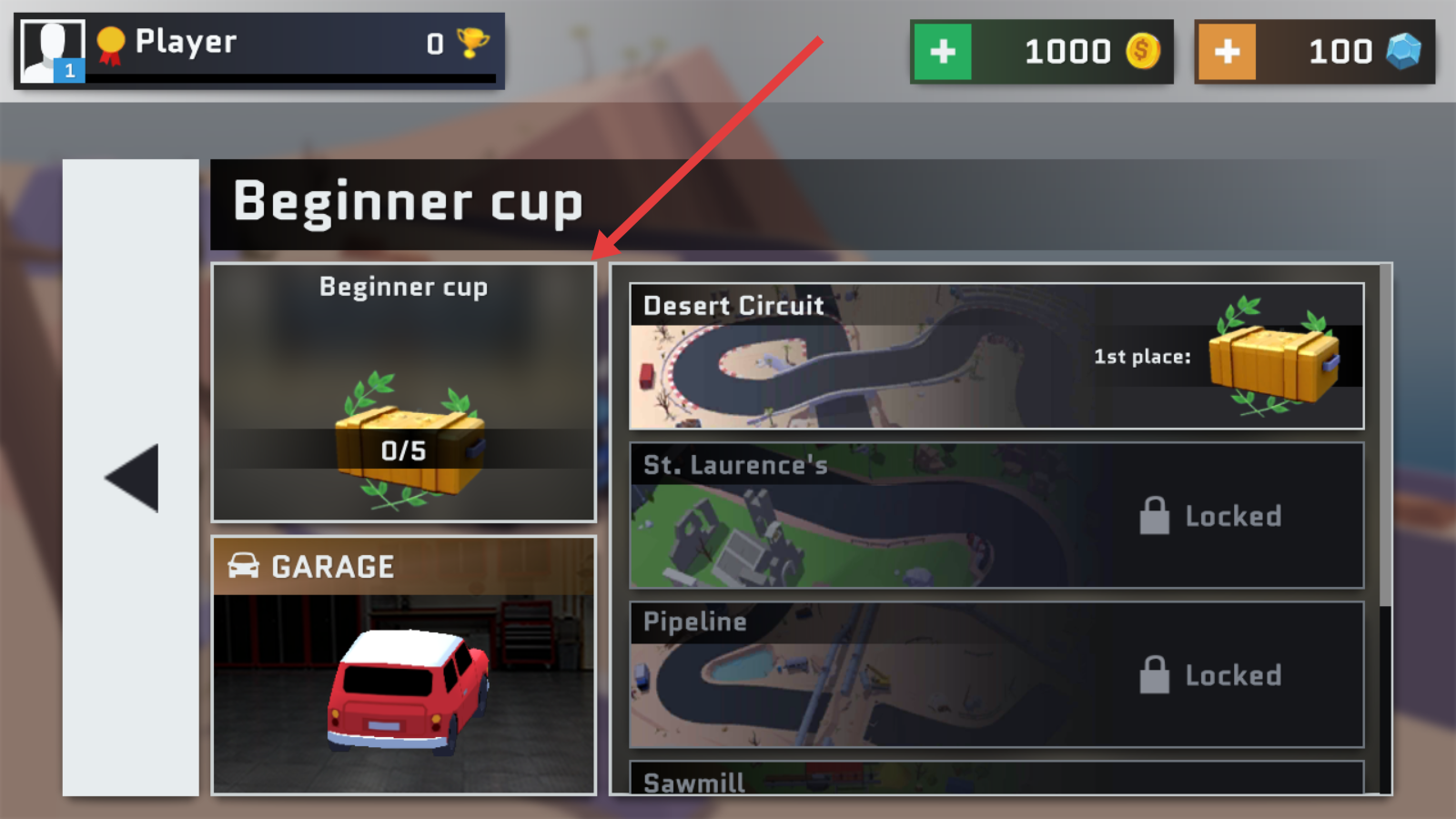Click the blue gem icon
1456x819 pixels.
(1403, 51)
